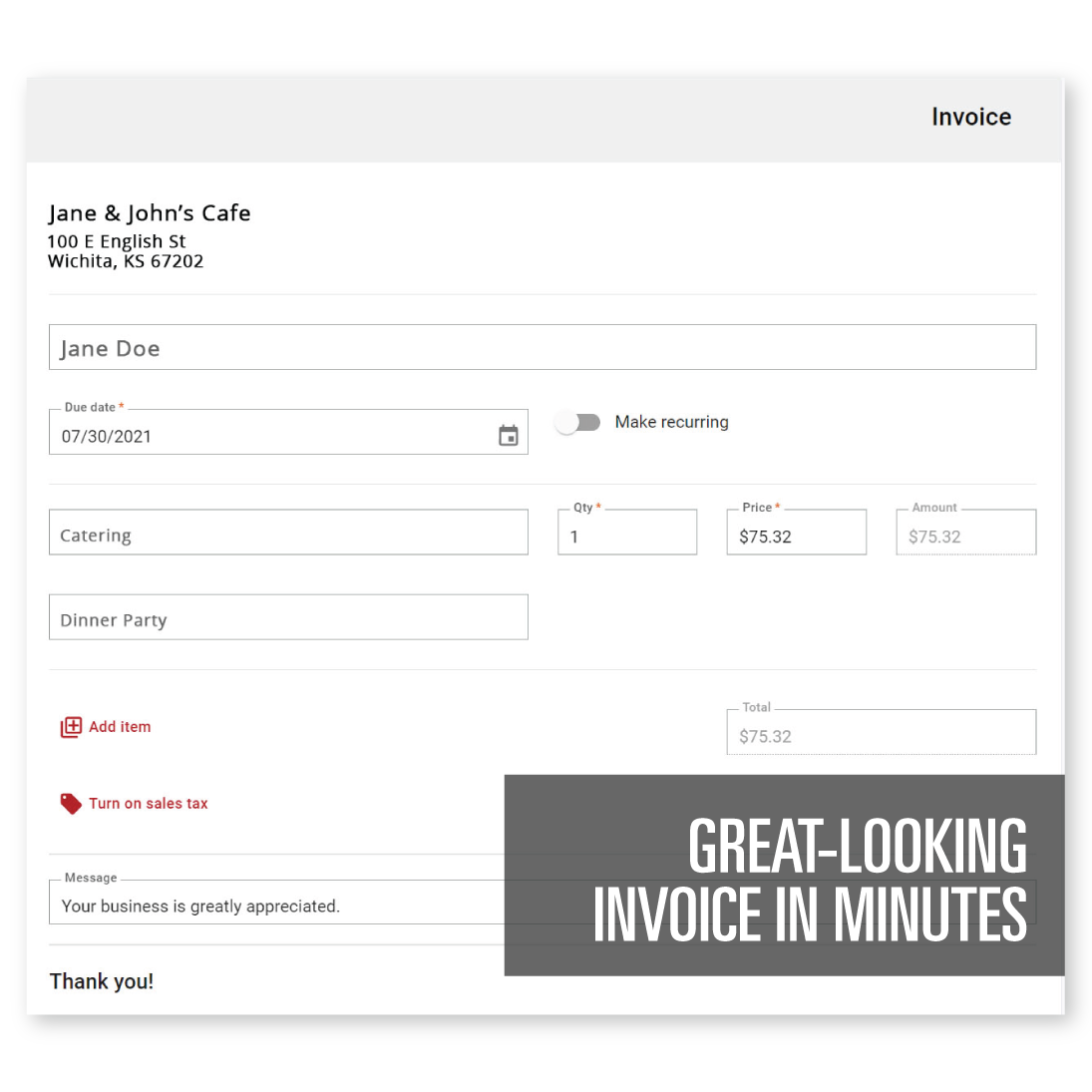
Task: Click the 100 E English St address
Action: point(117,241)
